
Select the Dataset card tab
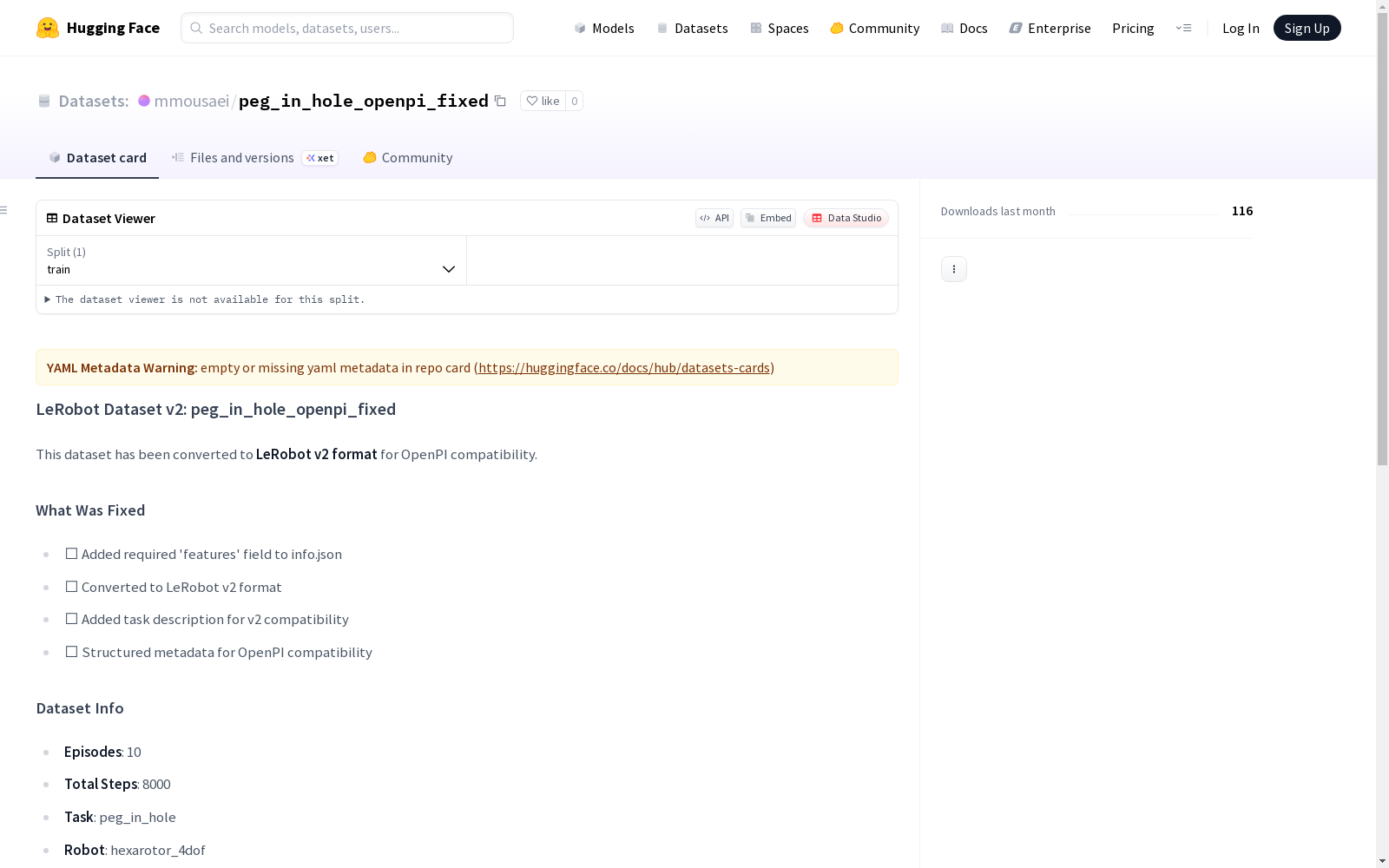(97, 158)
